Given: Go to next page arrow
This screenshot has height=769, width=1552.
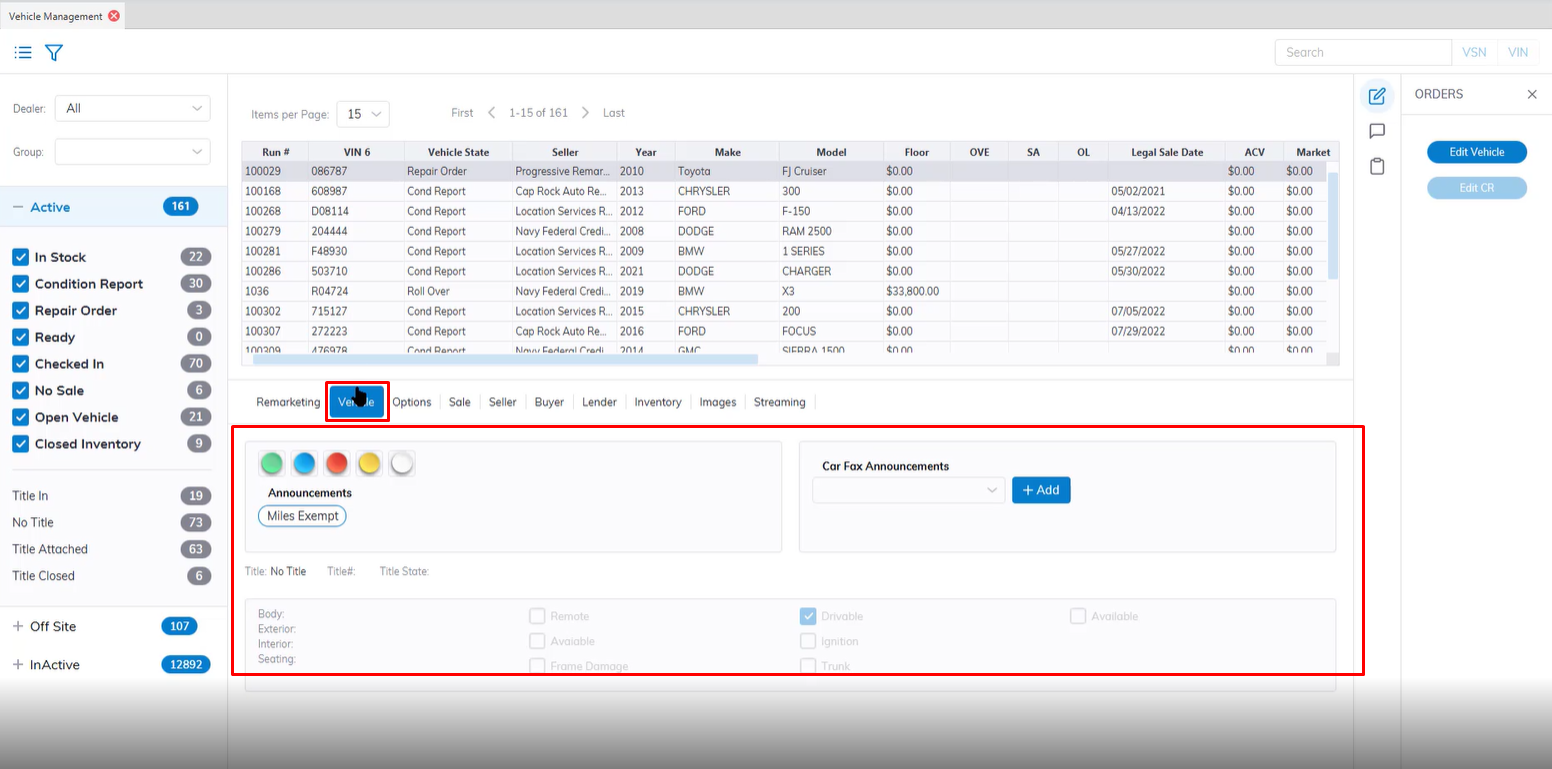Looking at the screenshot, I should 586,113.
